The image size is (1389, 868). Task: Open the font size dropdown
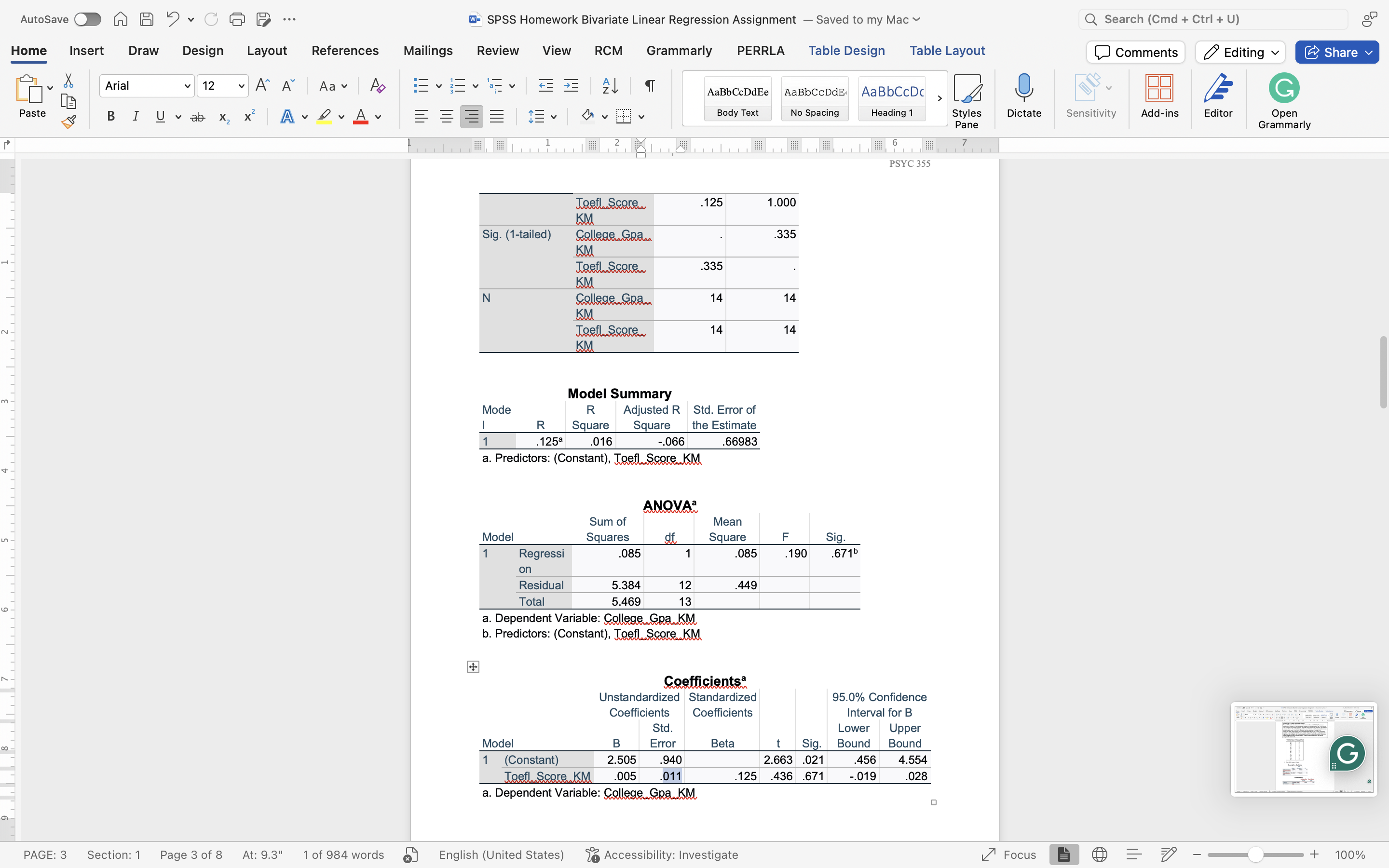click(242, 85)
